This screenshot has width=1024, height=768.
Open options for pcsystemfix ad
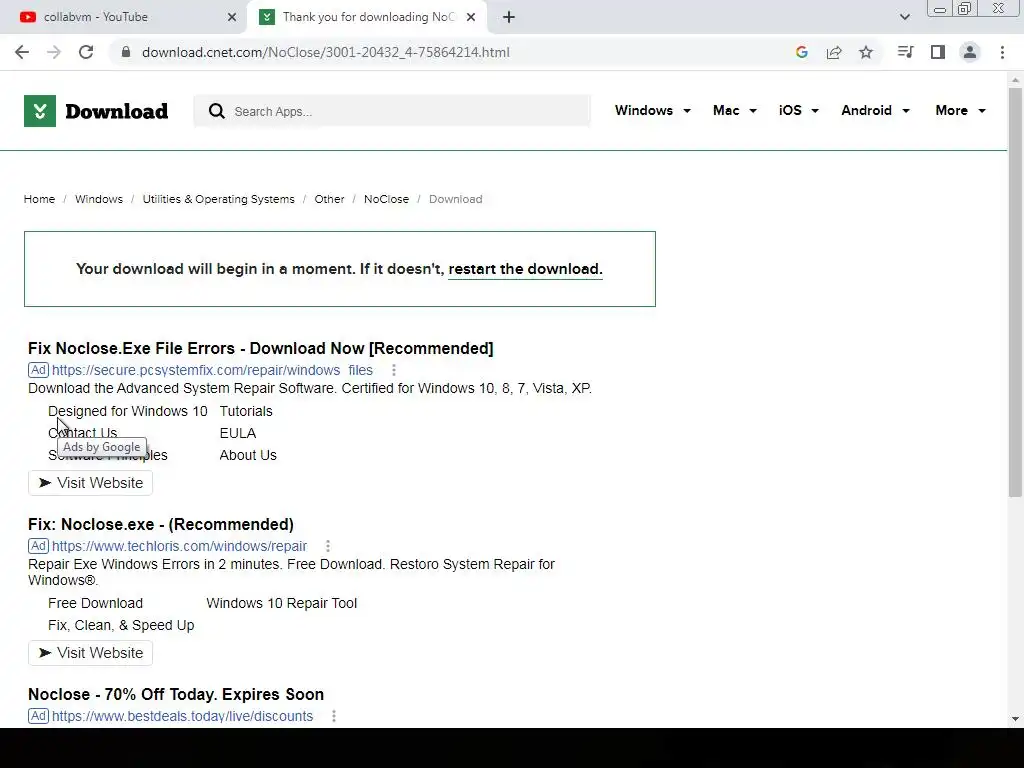394,370
